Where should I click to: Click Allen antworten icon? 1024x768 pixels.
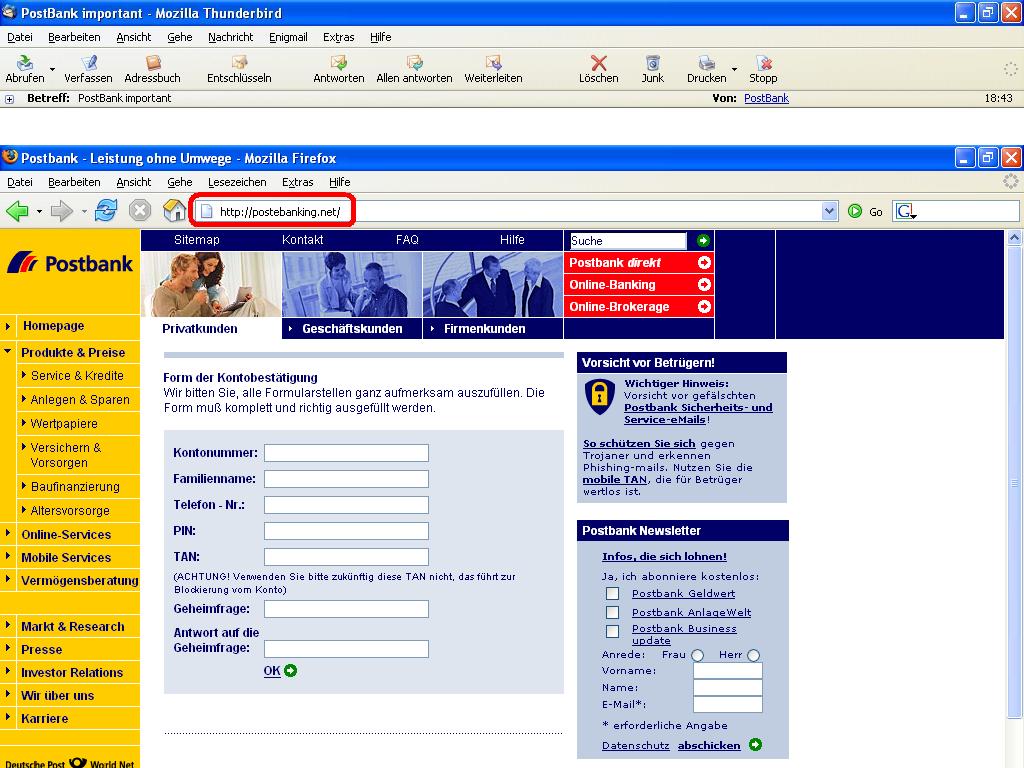[414, 63]
